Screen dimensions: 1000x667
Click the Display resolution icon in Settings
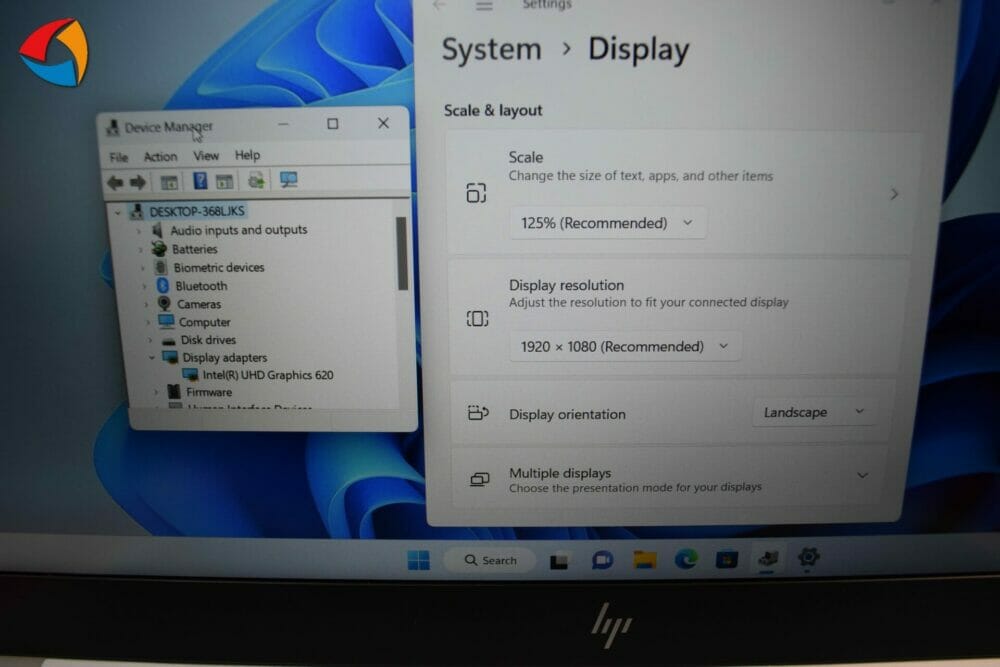[478, 318]
